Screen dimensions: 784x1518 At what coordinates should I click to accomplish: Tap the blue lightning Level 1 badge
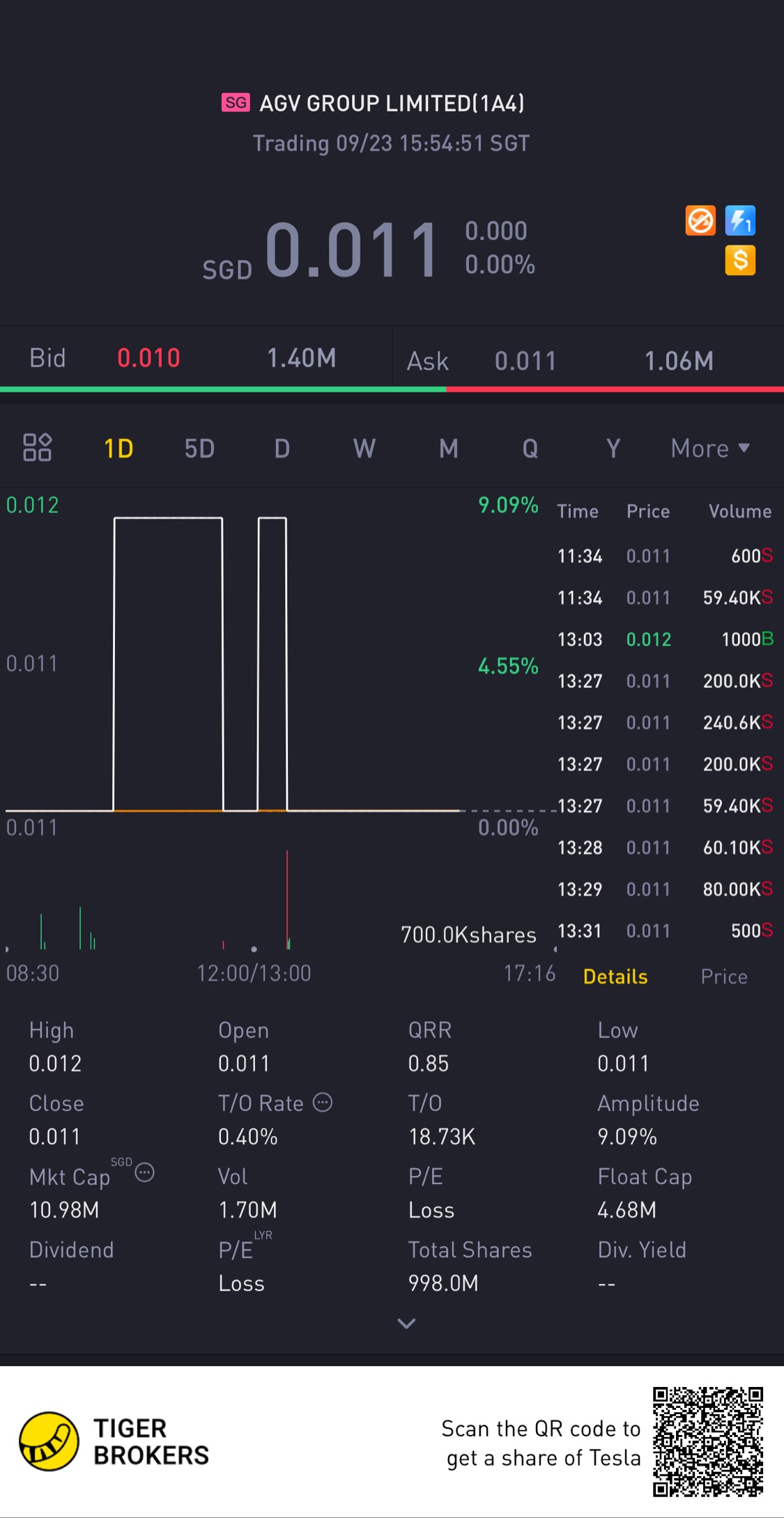pyautogui.click(x=740, y=221)
